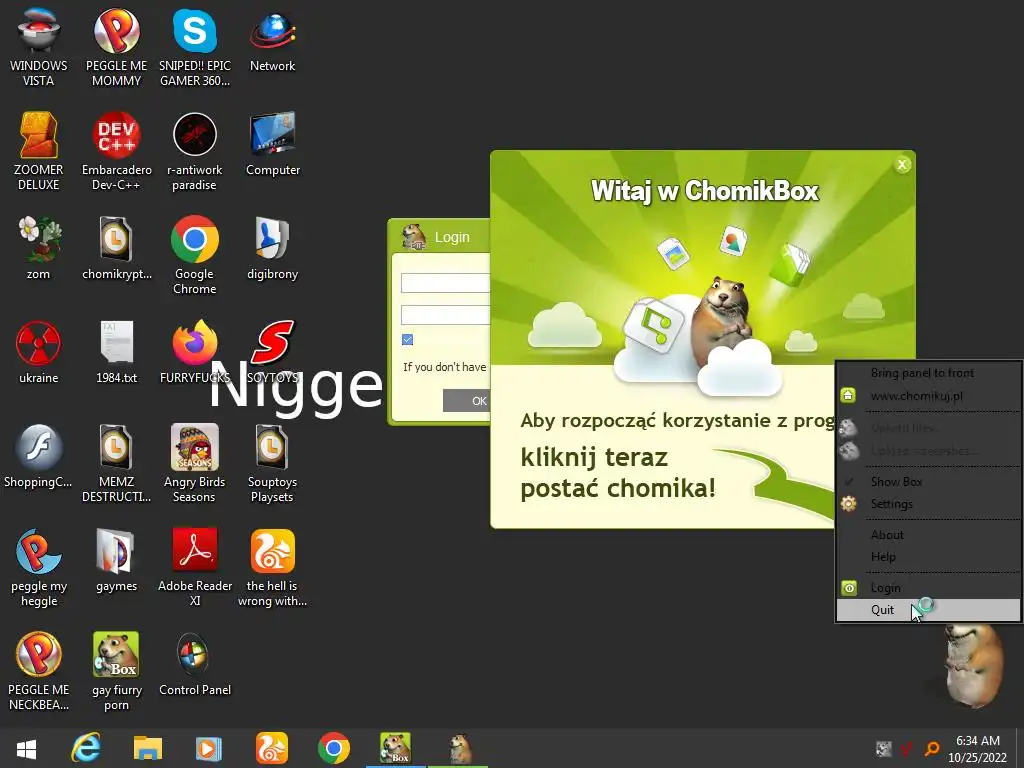Viewport: 1024px width, 768px height.
Task: Switch to ChomikBox taskbar button
Action: [396, 748]
